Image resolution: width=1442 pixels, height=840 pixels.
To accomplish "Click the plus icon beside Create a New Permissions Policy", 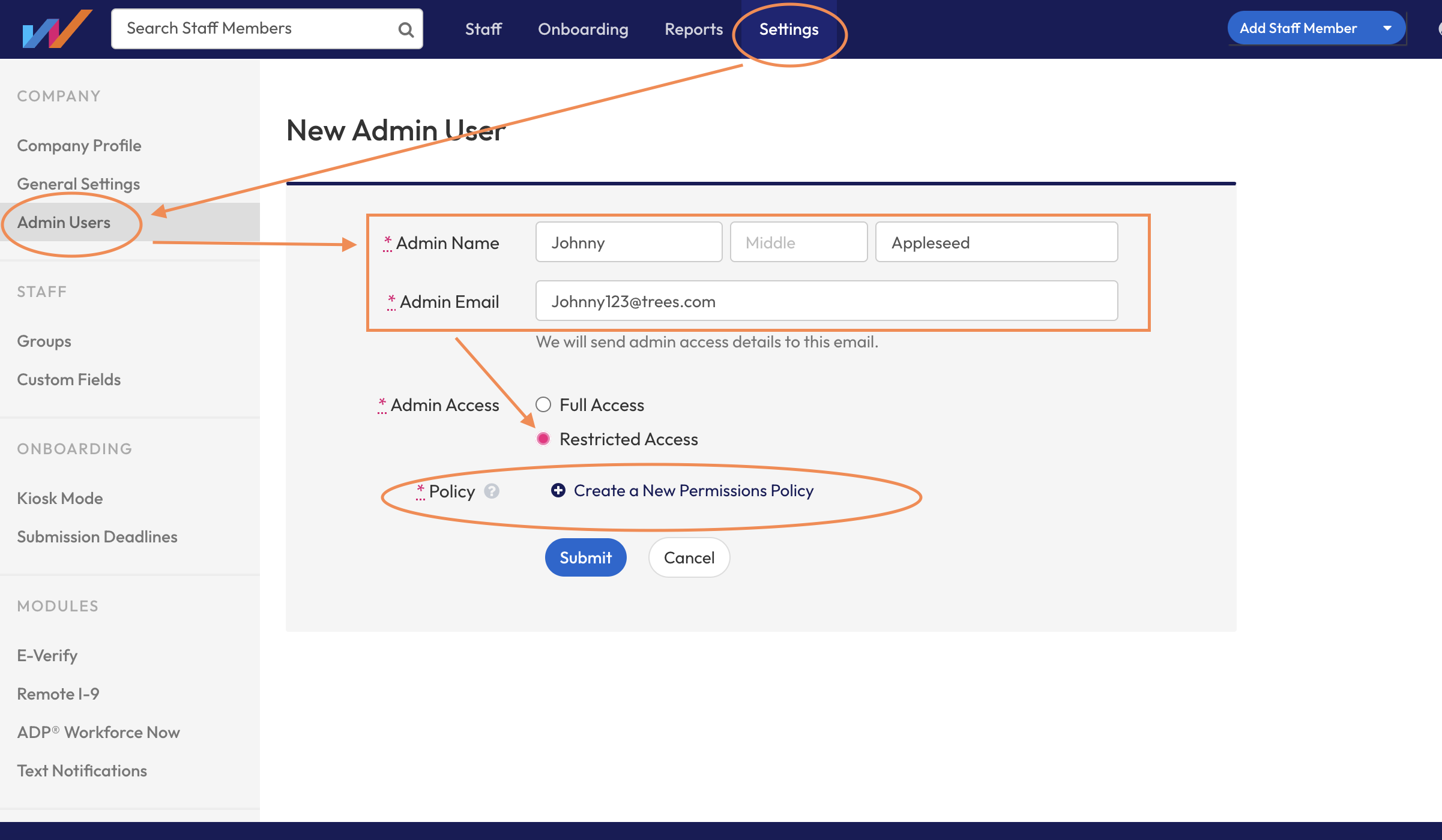I will 557,490.
